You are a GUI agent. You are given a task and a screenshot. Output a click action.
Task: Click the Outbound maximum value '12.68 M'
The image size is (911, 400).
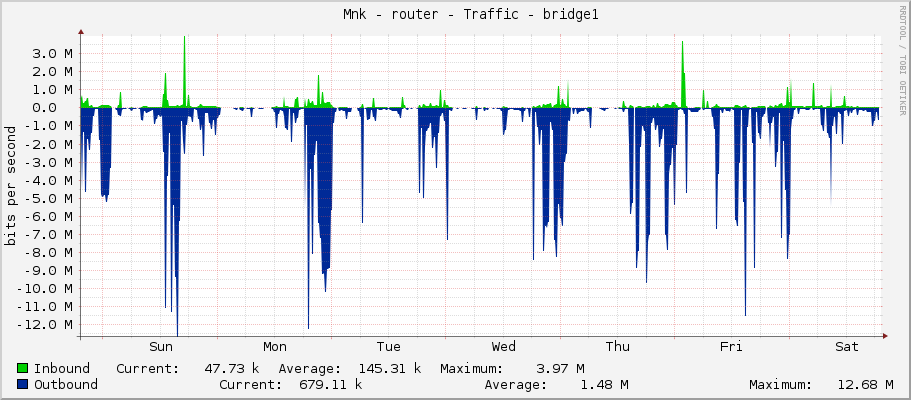click(865, 384)
